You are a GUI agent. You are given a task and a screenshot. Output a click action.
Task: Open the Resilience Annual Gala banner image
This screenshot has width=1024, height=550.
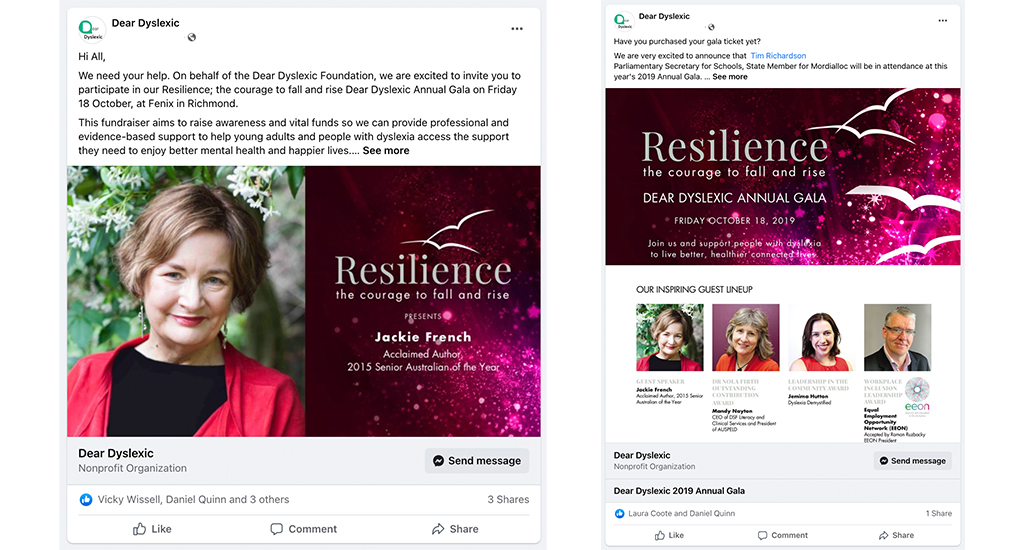point(782,176)
